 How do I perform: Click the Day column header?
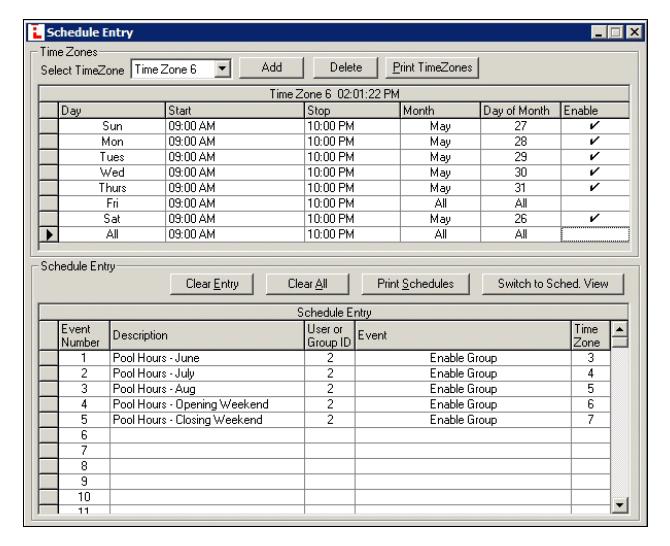point(112,110)
